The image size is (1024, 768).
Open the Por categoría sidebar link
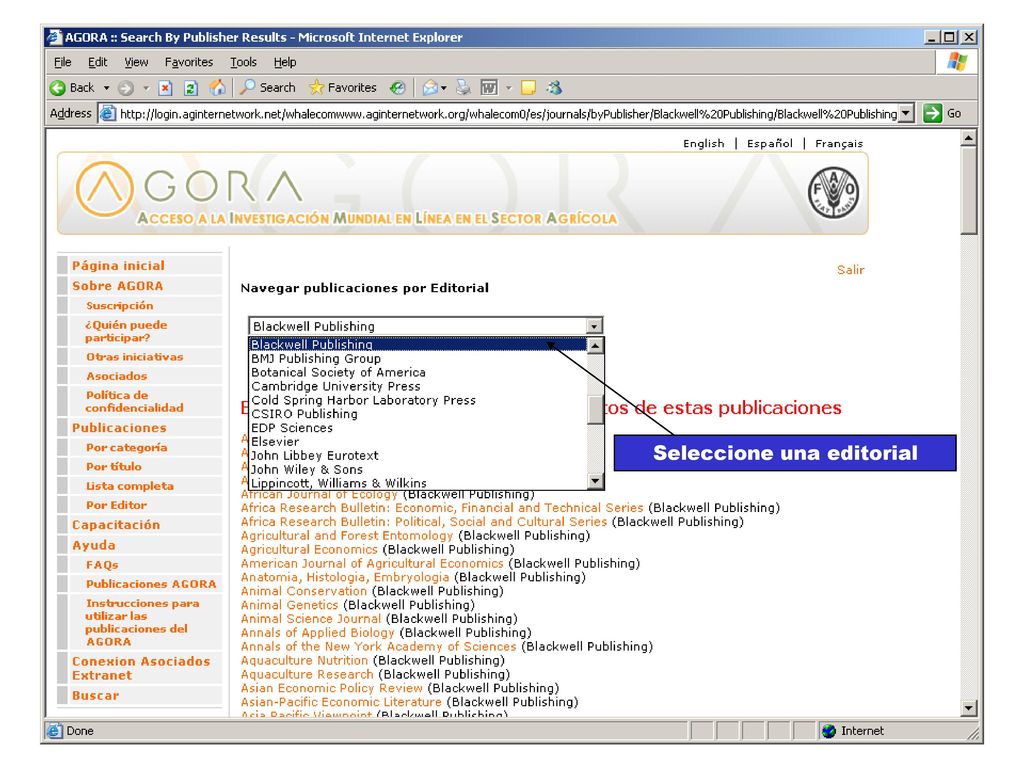tap(127, 447)
